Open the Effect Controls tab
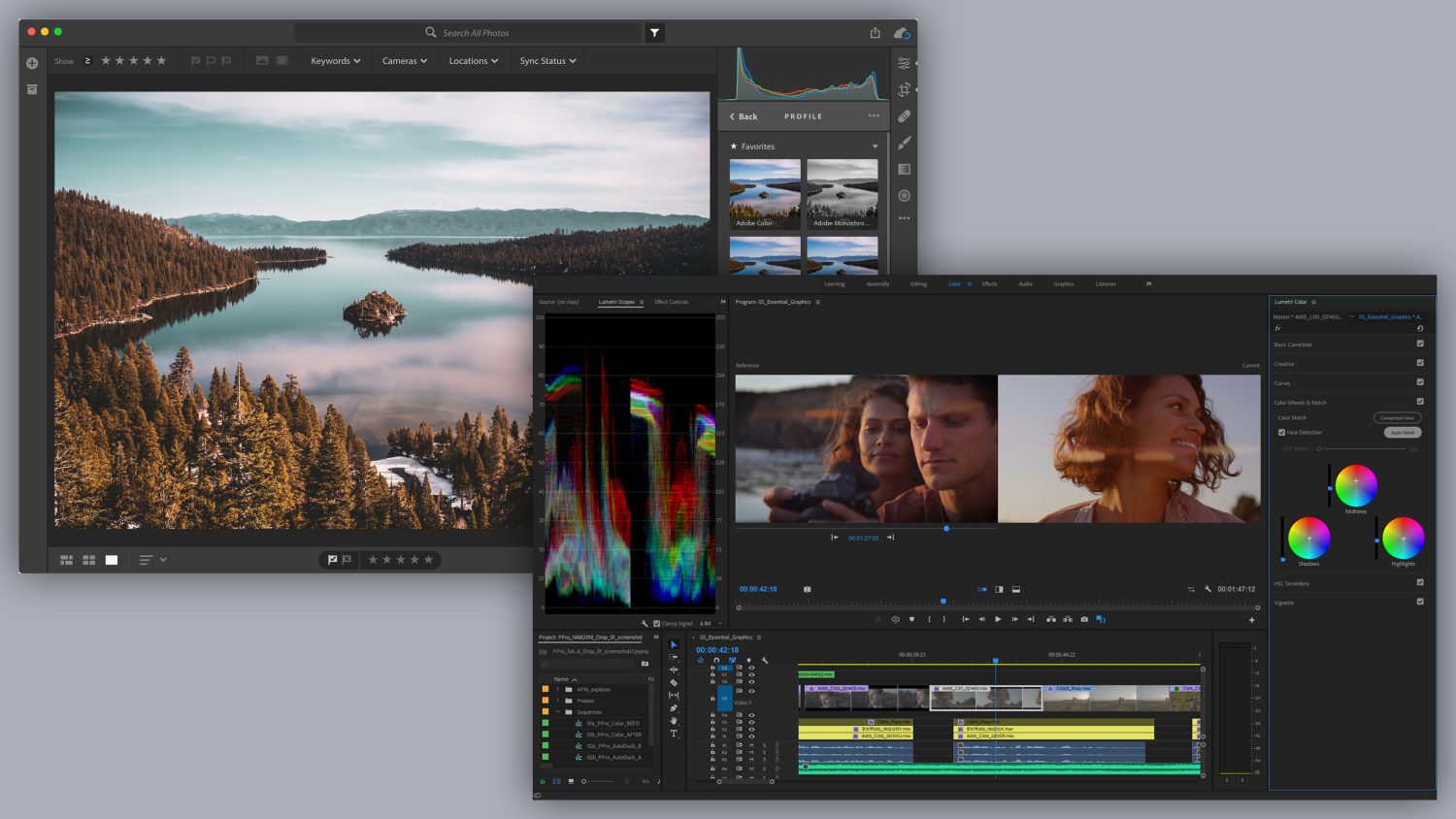 671,302
